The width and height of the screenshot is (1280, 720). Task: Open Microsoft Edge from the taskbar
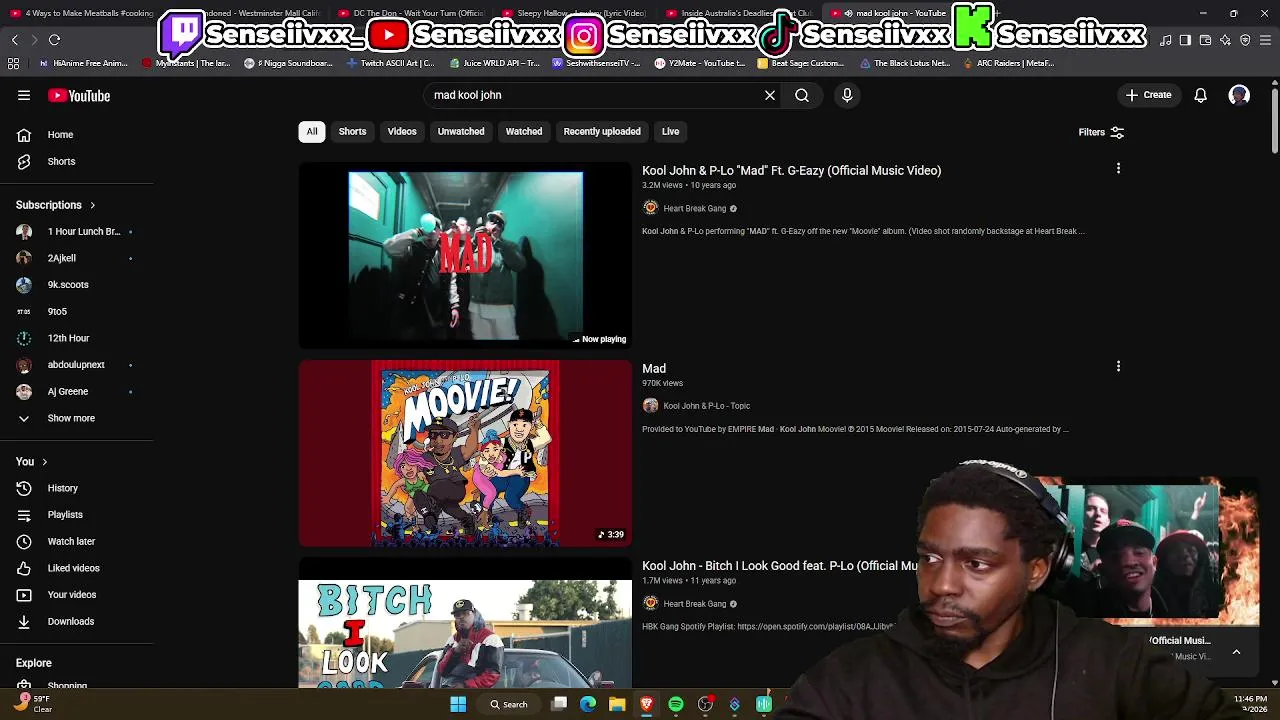(588, 704)
